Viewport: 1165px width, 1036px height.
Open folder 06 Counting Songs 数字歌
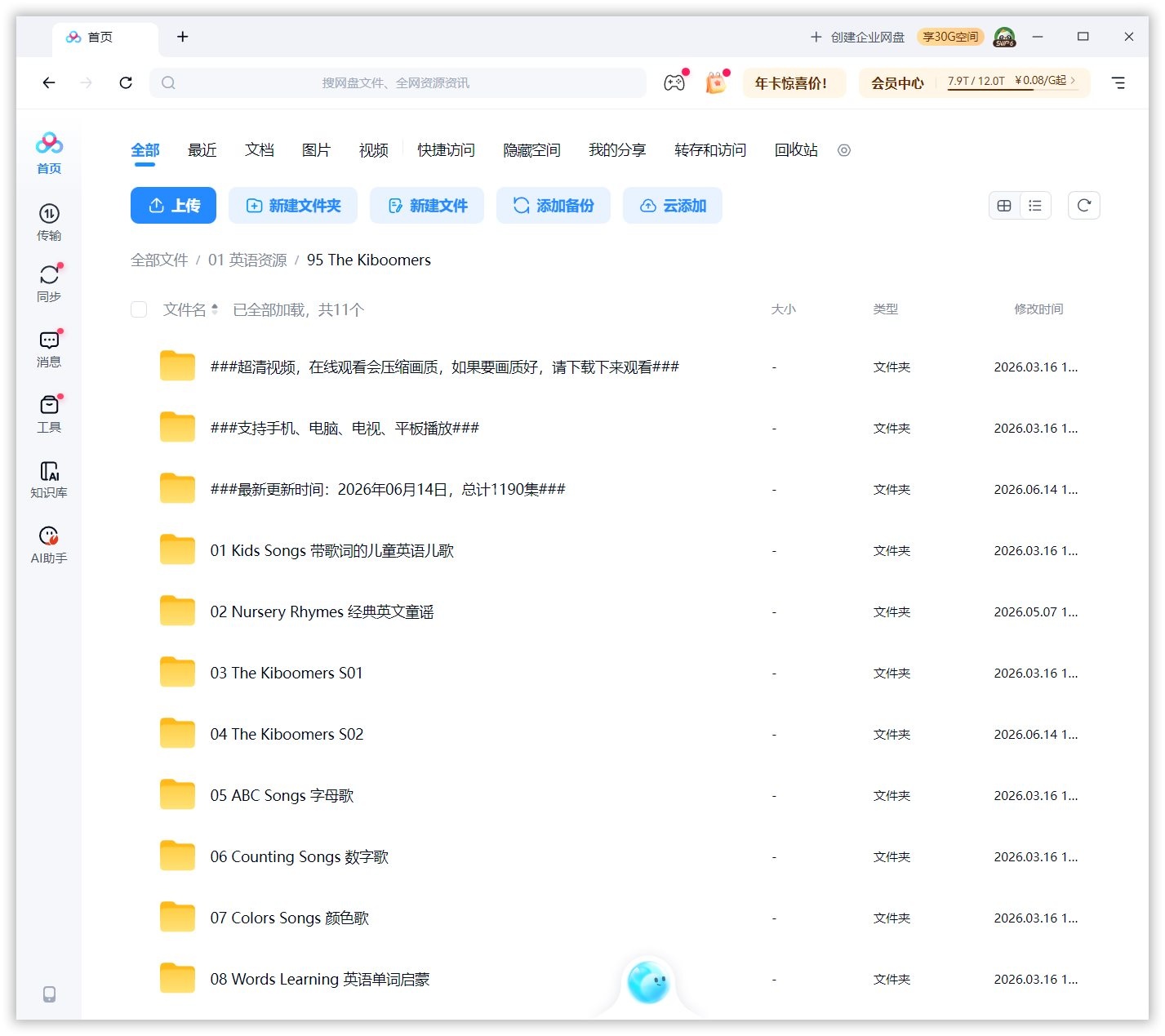pos(299,856)
